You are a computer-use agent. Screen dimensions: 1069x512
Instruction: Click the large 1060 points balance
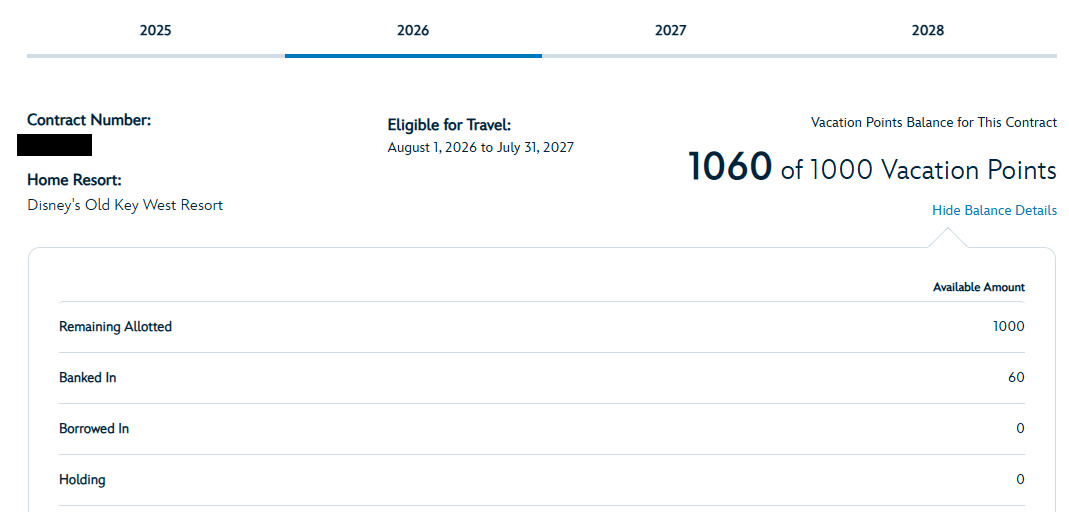click(729, 168)
